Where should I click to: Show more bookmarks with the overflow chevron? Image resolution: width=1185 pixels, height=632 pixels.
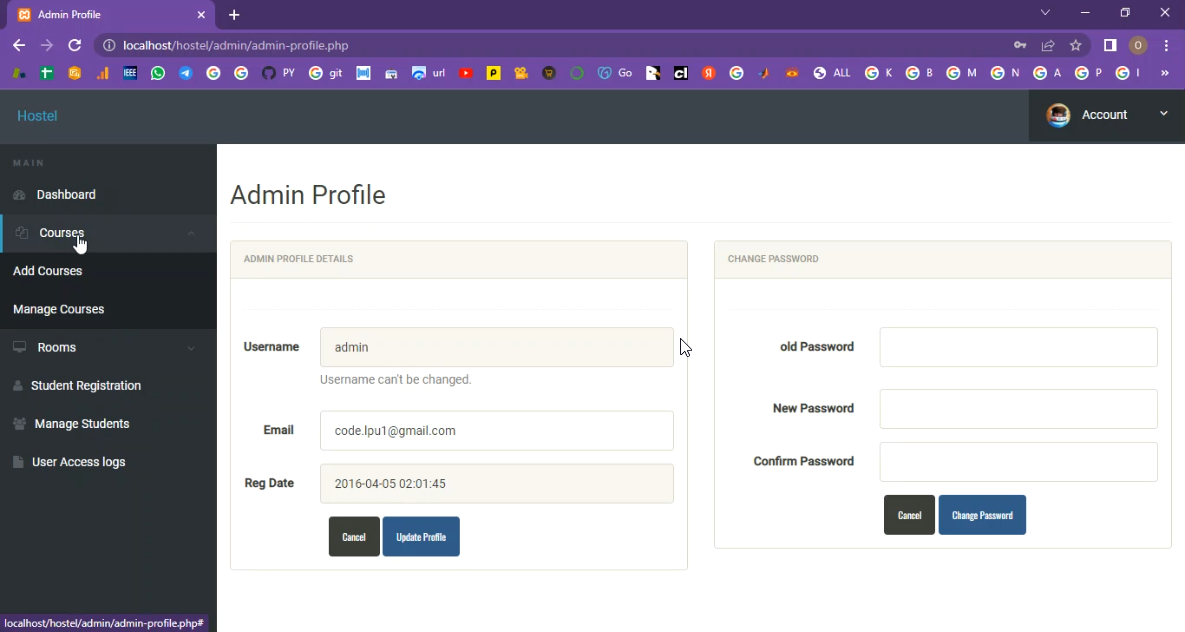click(1164, 73)
